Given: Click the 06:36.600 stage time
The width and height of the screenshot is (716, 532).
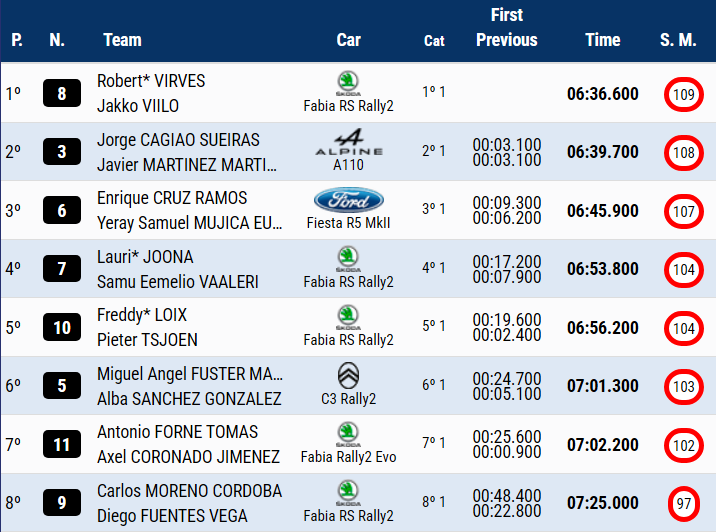Looking at the screenshot, I should [602, 94].
